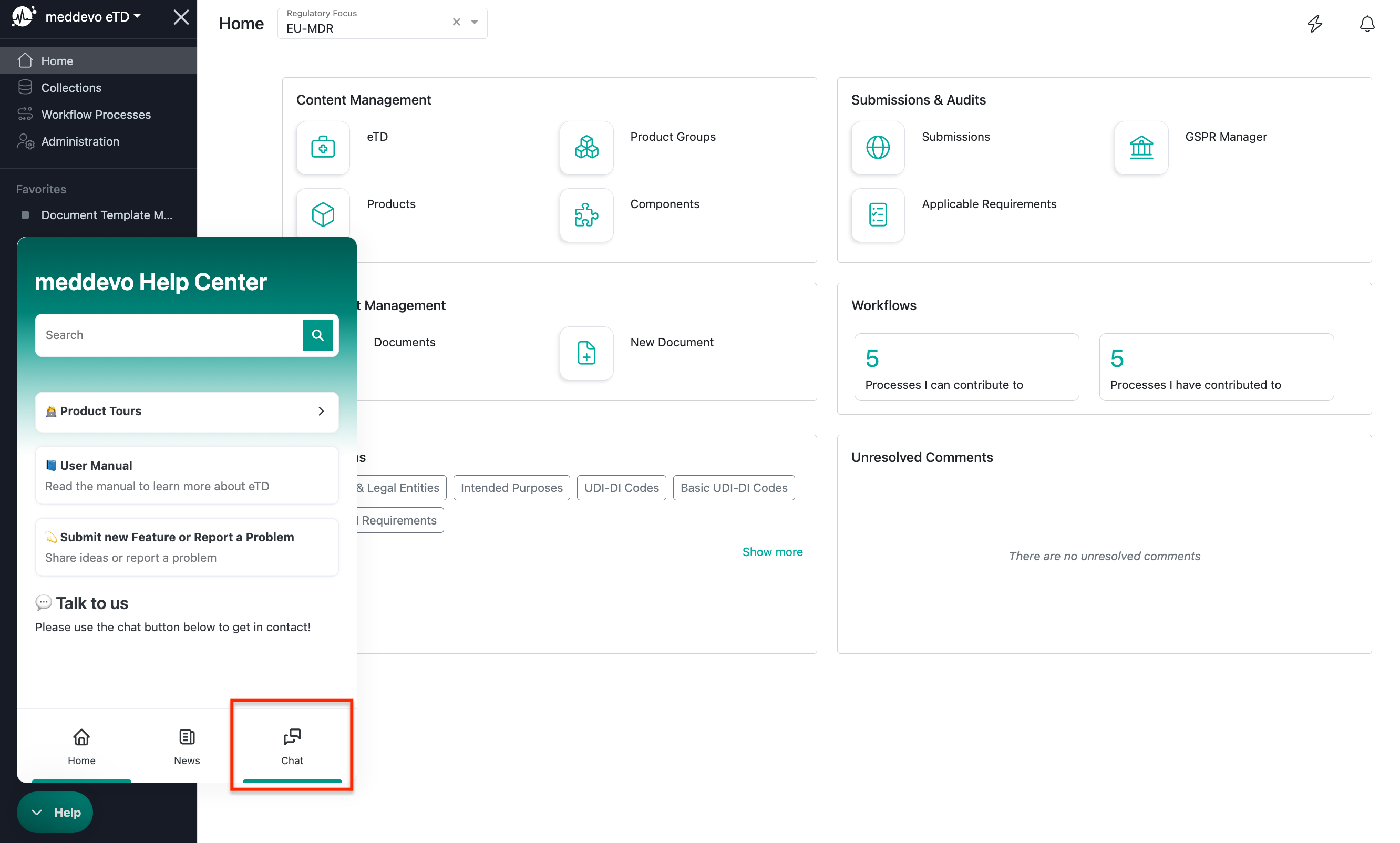Click the Product Groups label
The image size is (1400, 843).
click(x=673, y=136)
